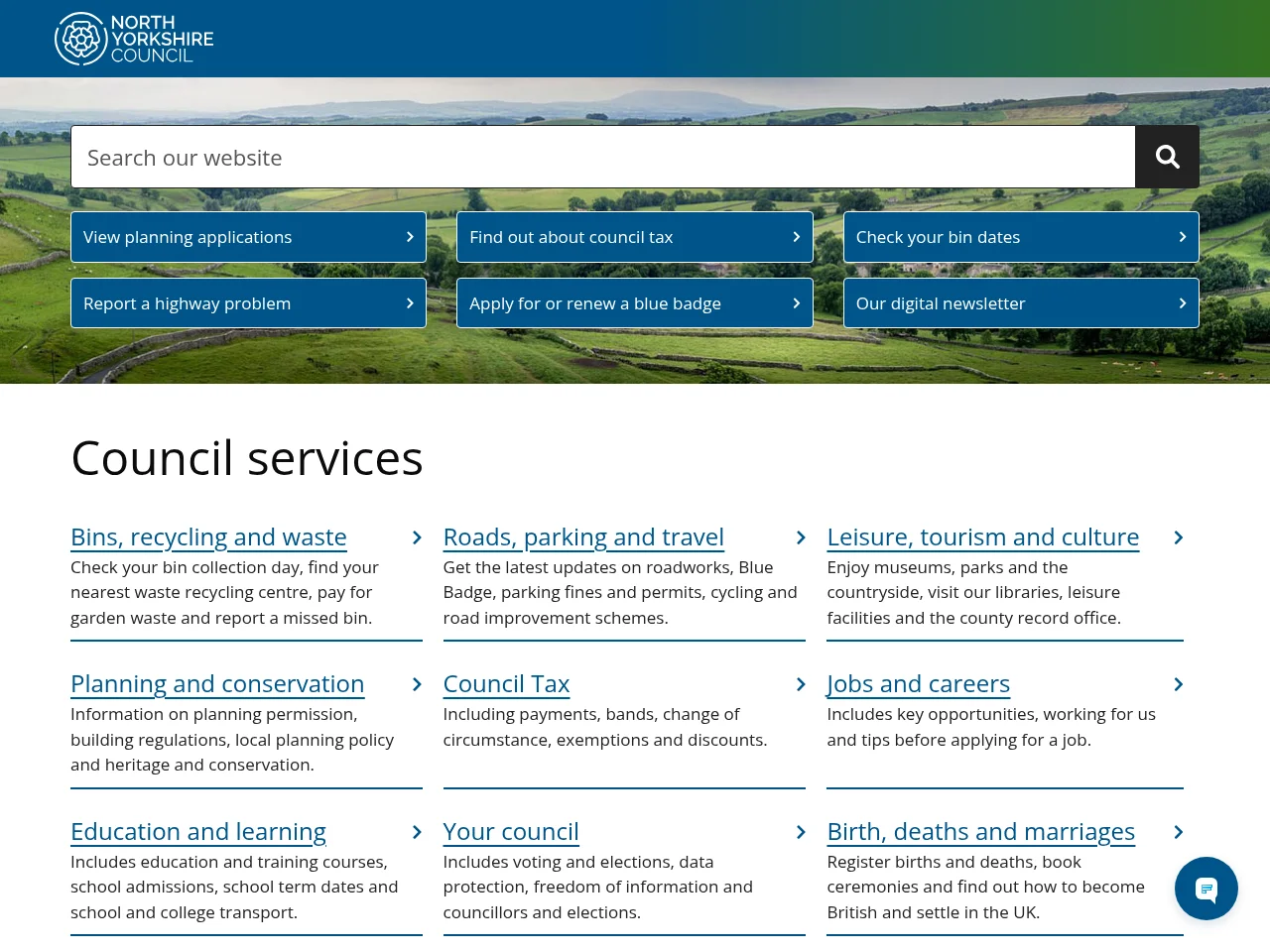The image size is (1270, 952).
Task: Click the magnifier search button
Action: pyautogui.click(x=1167, y=157)
